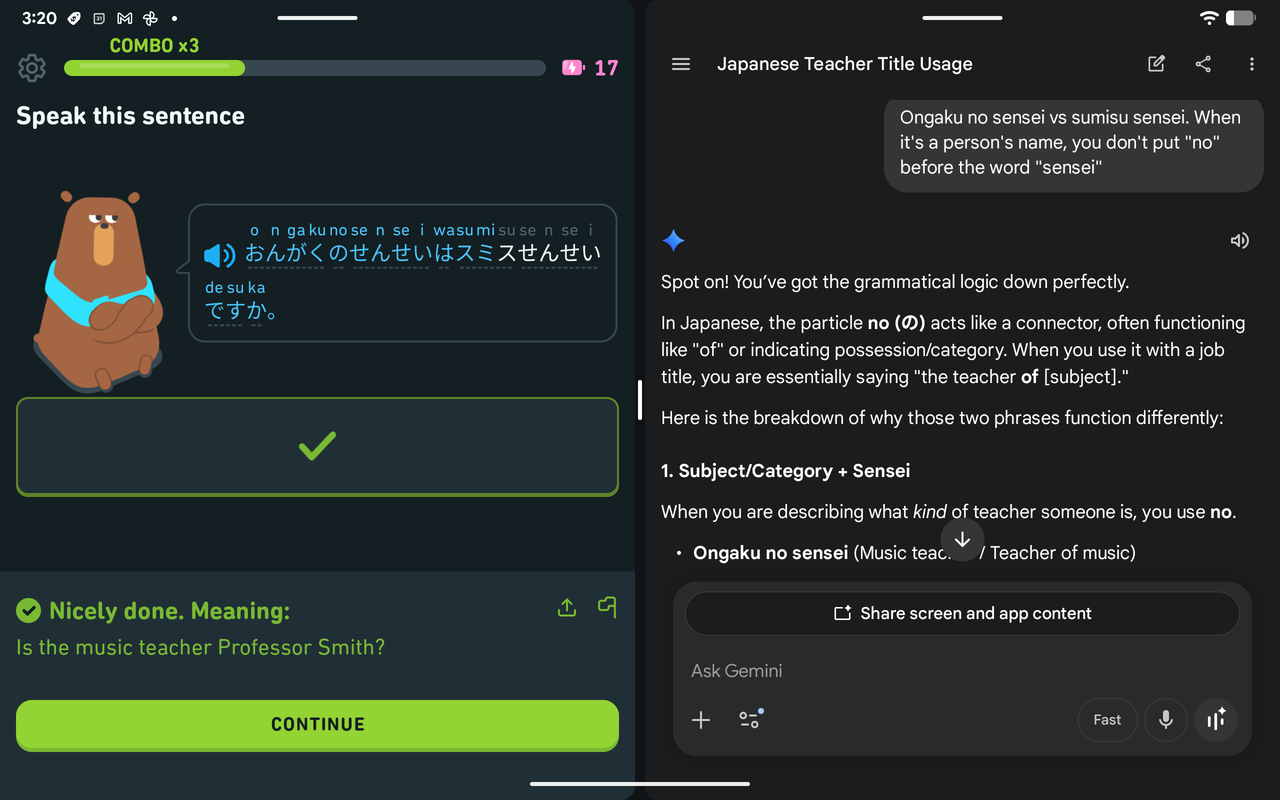The width and height of the screenshot is (1280, 800).
Task: Tap the pink energy battery icon
Action: 573,68
